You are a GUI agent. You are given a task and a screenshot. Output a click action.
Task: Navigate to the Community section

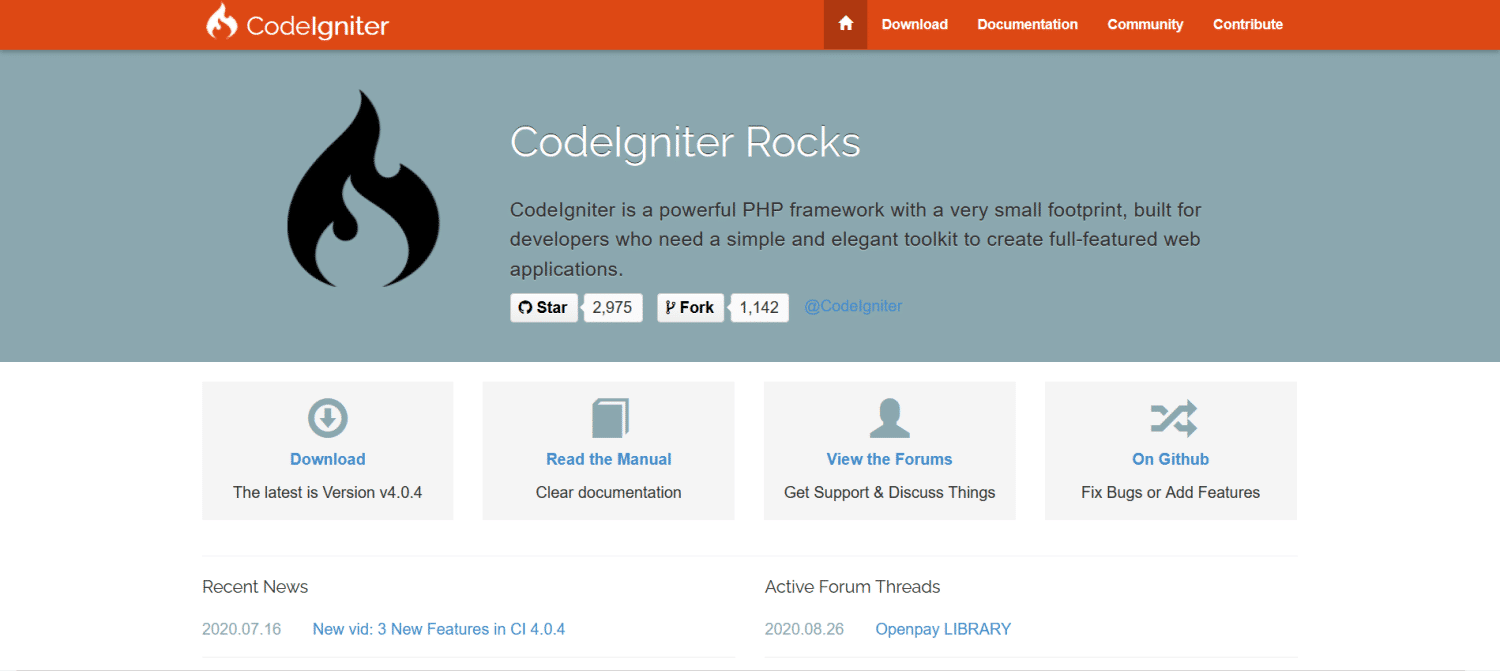point(1145,23)
